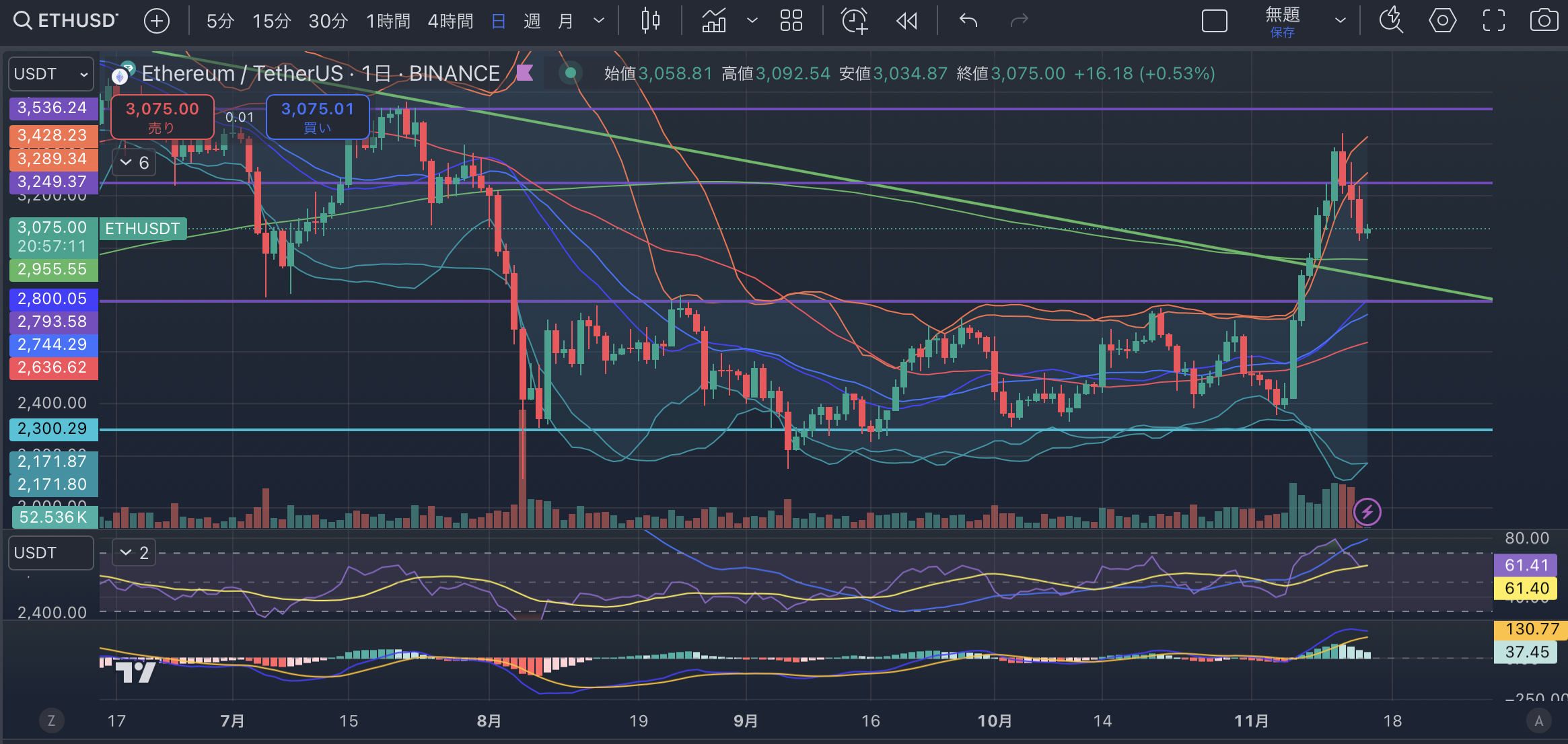Select the 2,300.29 cyan price label
Image resolution: width=1568 pixels, height=744 pixels.
pyautogui.click(x=53, y=429)
